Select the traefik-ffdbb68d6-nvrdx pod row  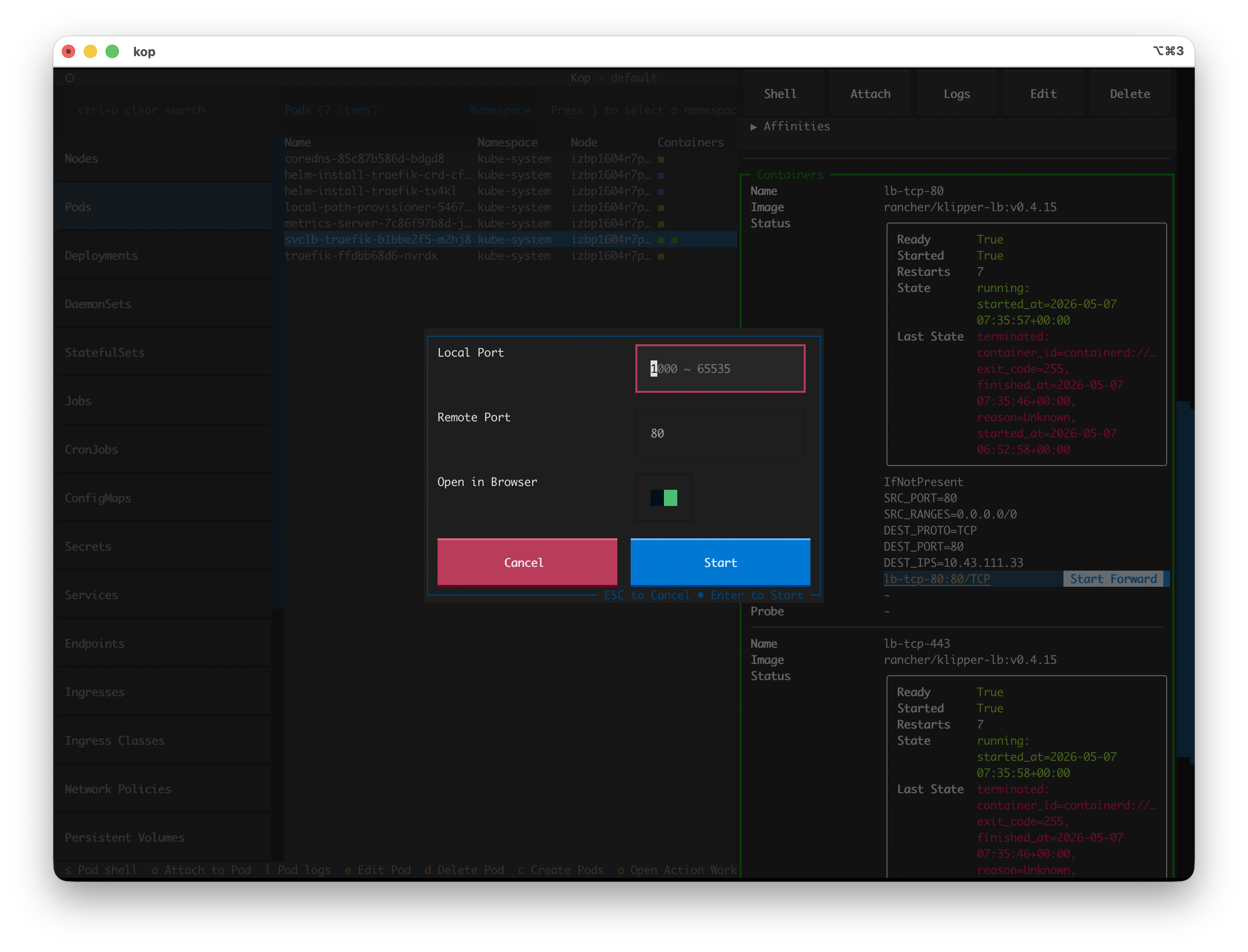[510, 255]
